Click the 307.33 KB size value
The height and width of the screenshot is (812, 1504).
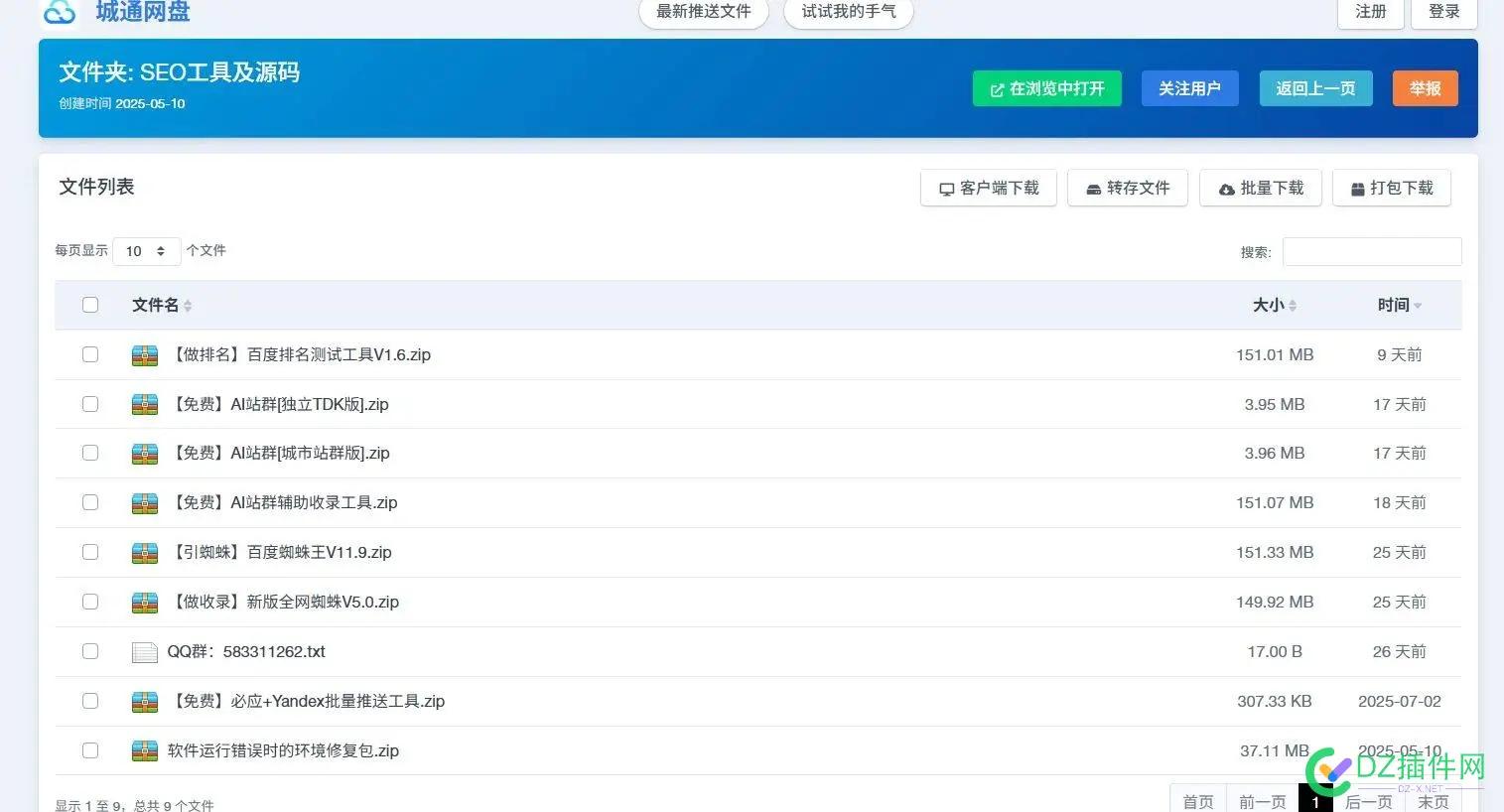click(x=1275, y=701)
